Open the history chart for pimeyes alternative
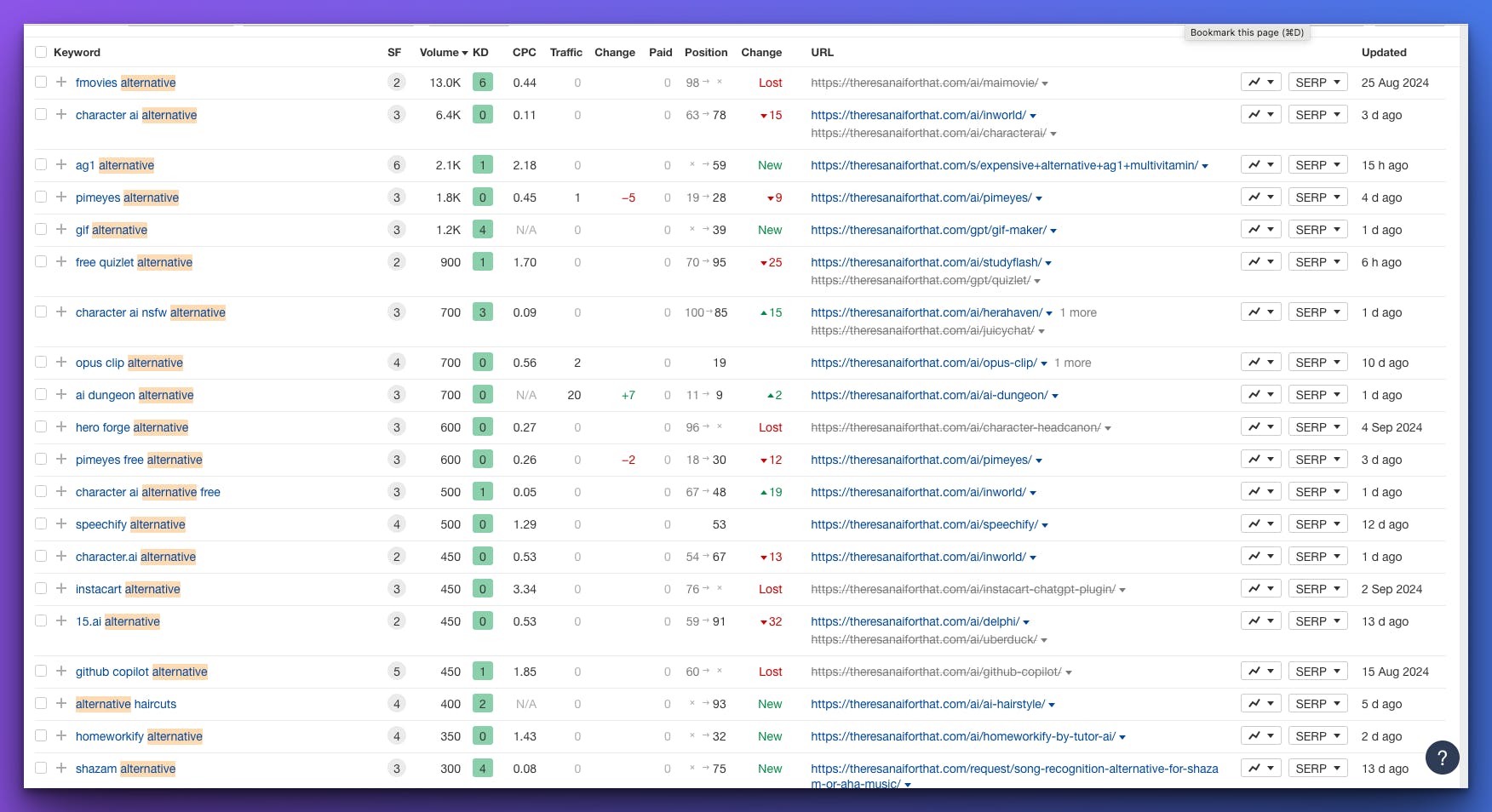1492x812 pixels. click(x=1260, y=197)
